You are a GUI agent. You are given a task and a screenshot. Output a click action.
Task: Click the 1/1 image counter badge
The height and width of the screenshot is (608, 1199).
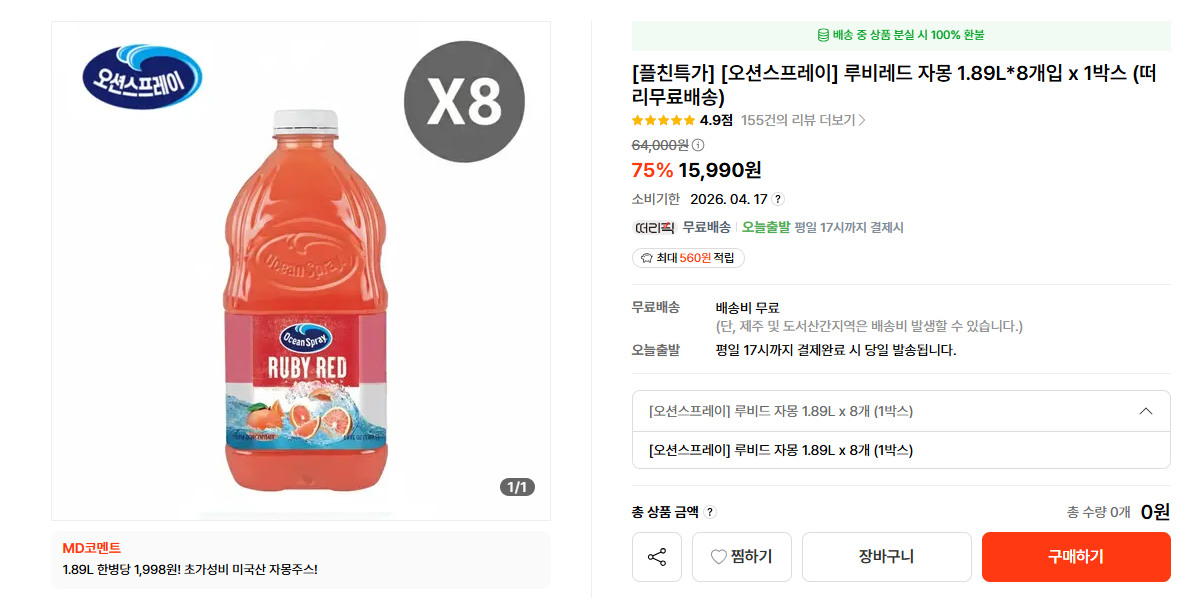tap(517, 488)
